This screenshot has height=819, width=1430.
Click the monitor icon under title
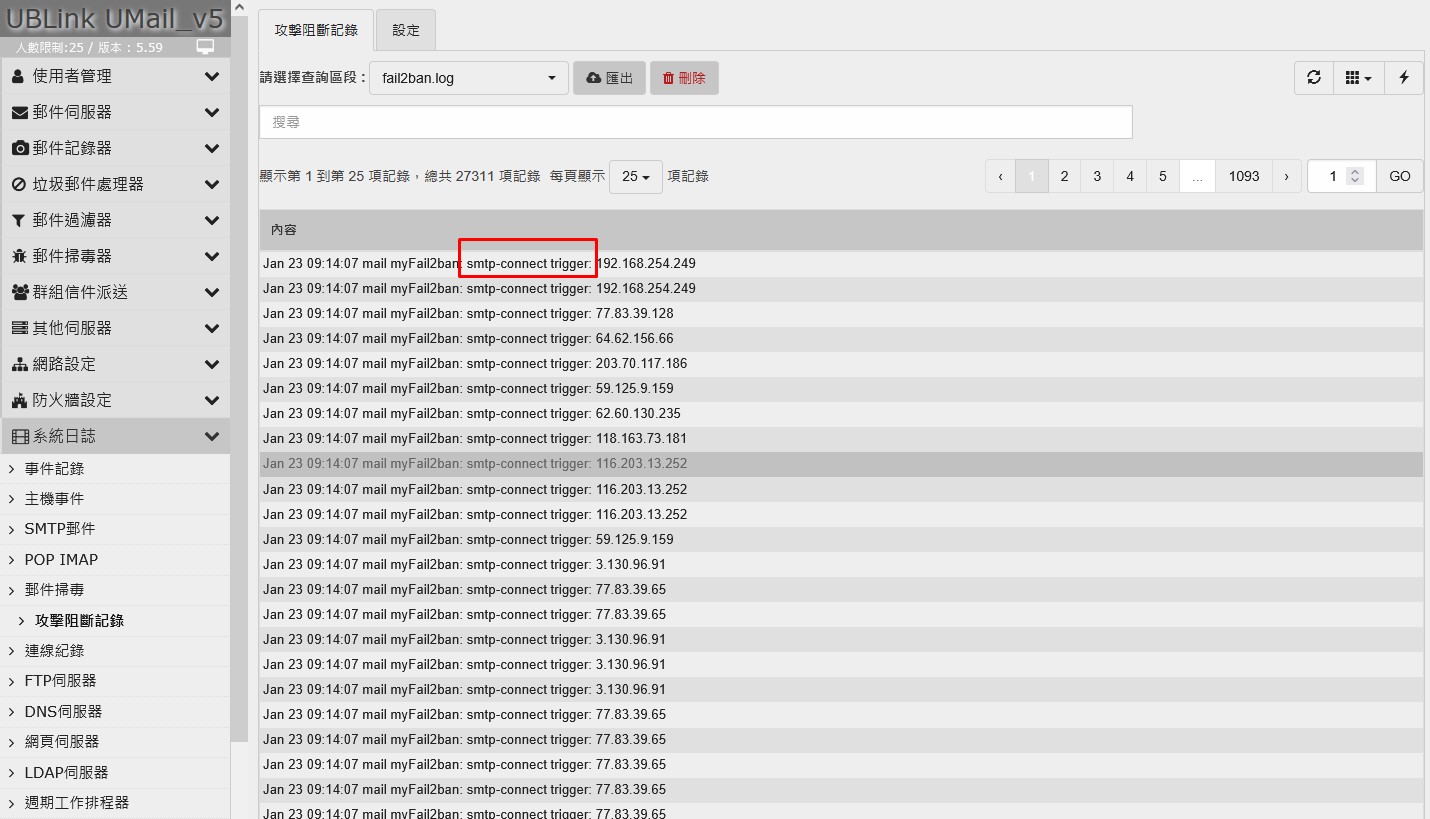(x=205, y=47)
